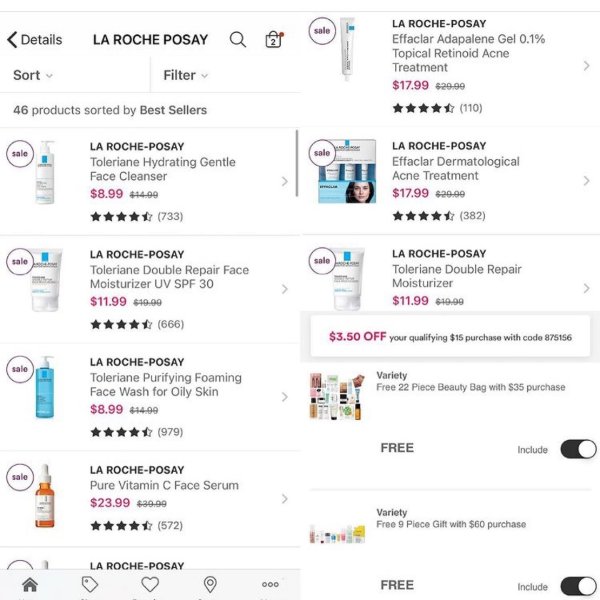Expand Pure Vitamin C Face Serum chevron
The width and height of the screenshot is (600, 600).
coord(284,499)
